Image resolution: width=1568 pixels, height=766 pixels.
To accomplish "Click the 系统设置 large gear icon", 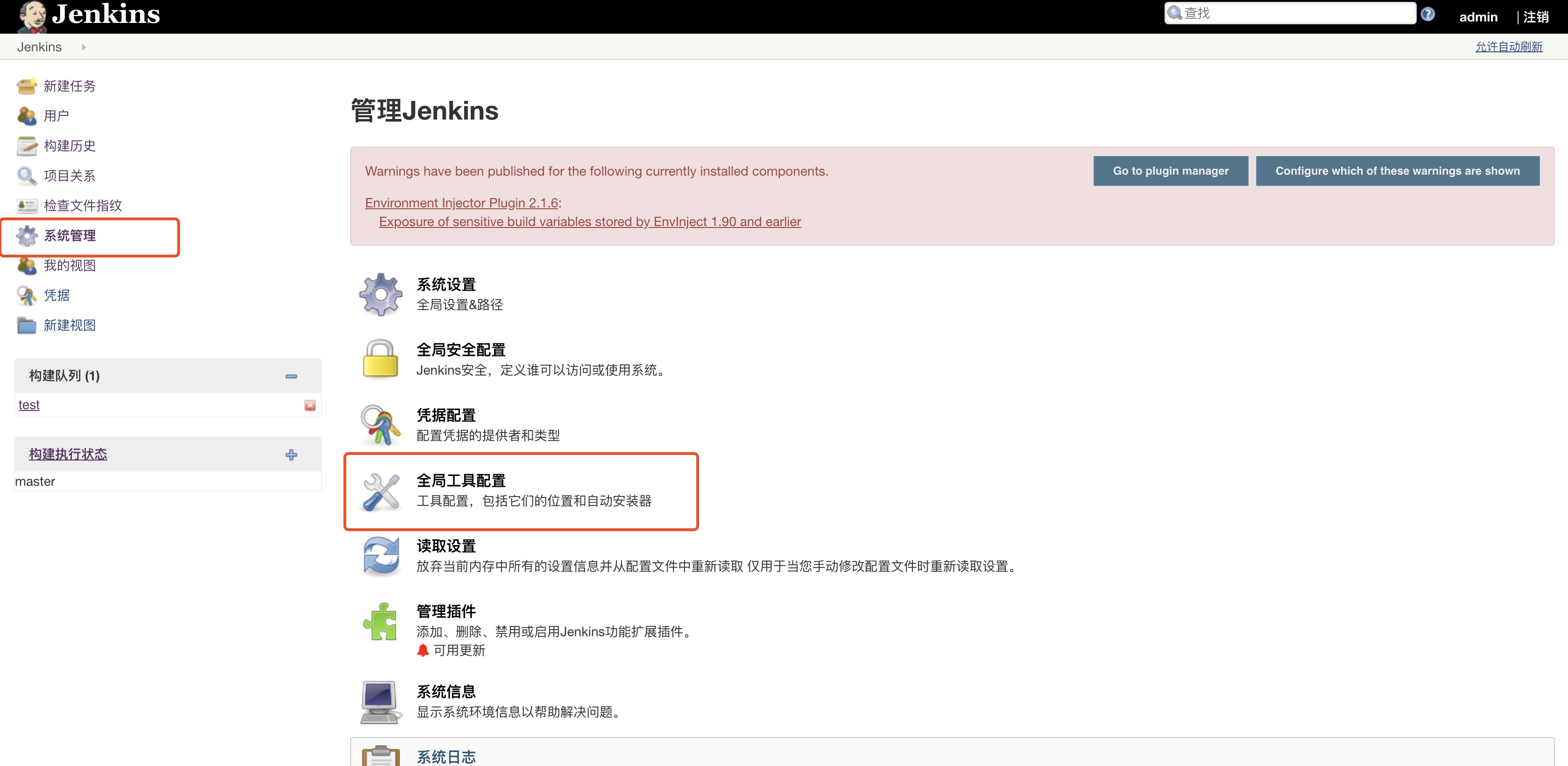I will click(x=381, y=294).
